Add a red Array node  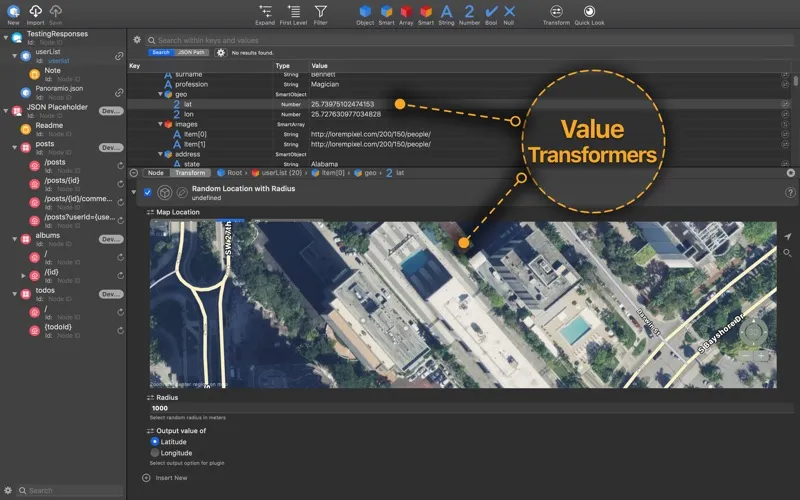pos(406,11)
